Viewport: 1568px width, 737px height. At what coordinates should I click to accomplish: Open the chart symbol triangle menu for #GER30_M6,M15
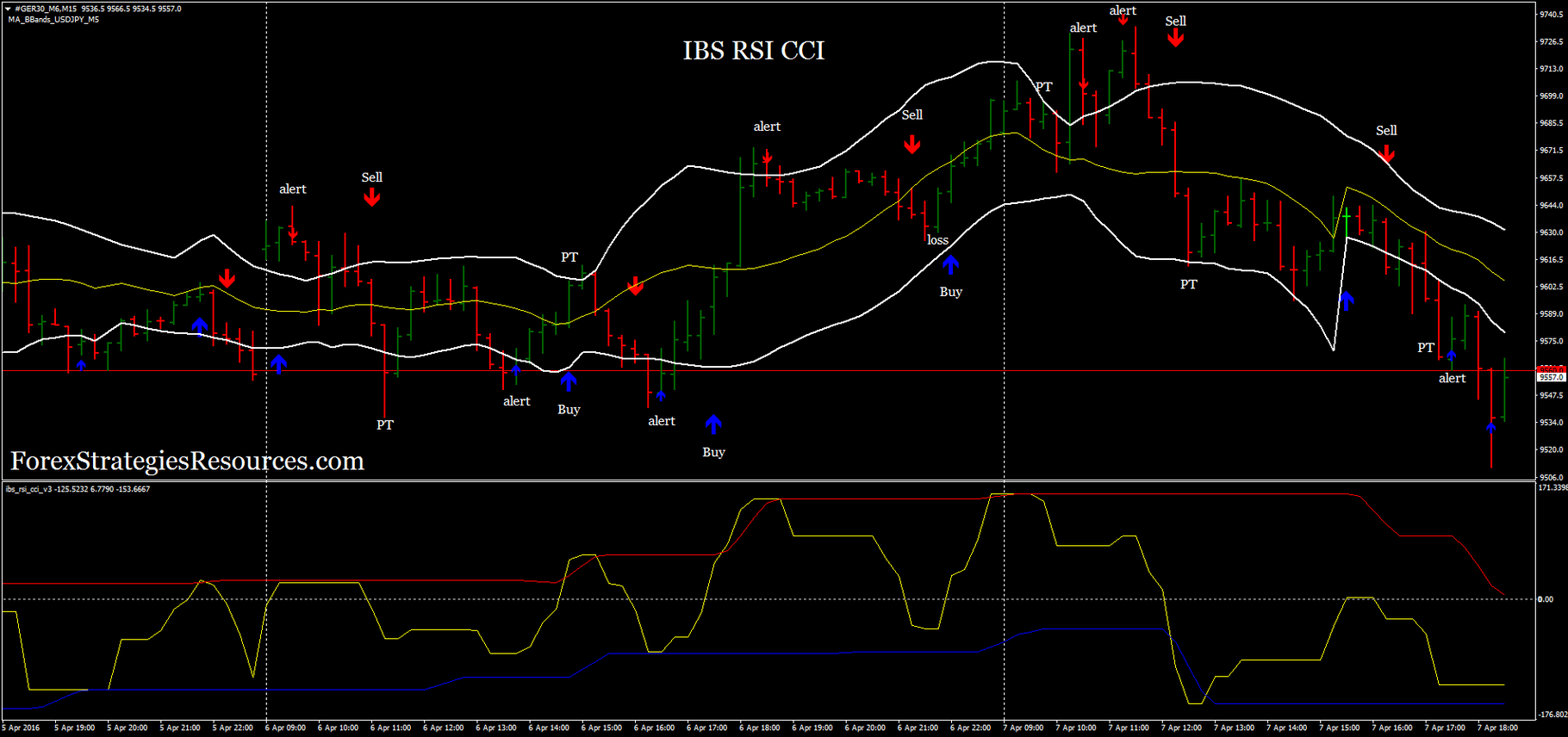point(8,9)
